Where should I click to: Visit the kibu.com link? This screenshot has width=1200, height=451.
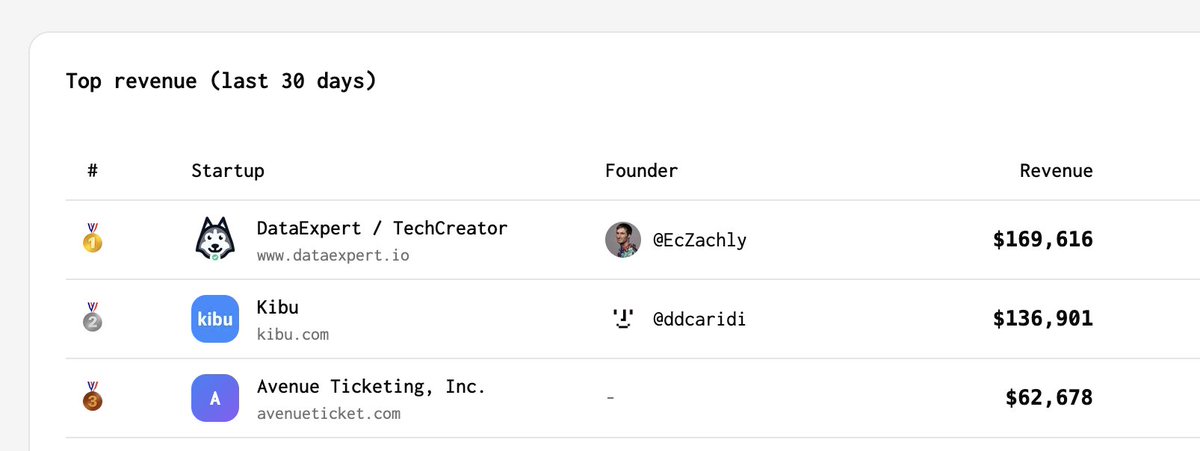pos(293,334)
